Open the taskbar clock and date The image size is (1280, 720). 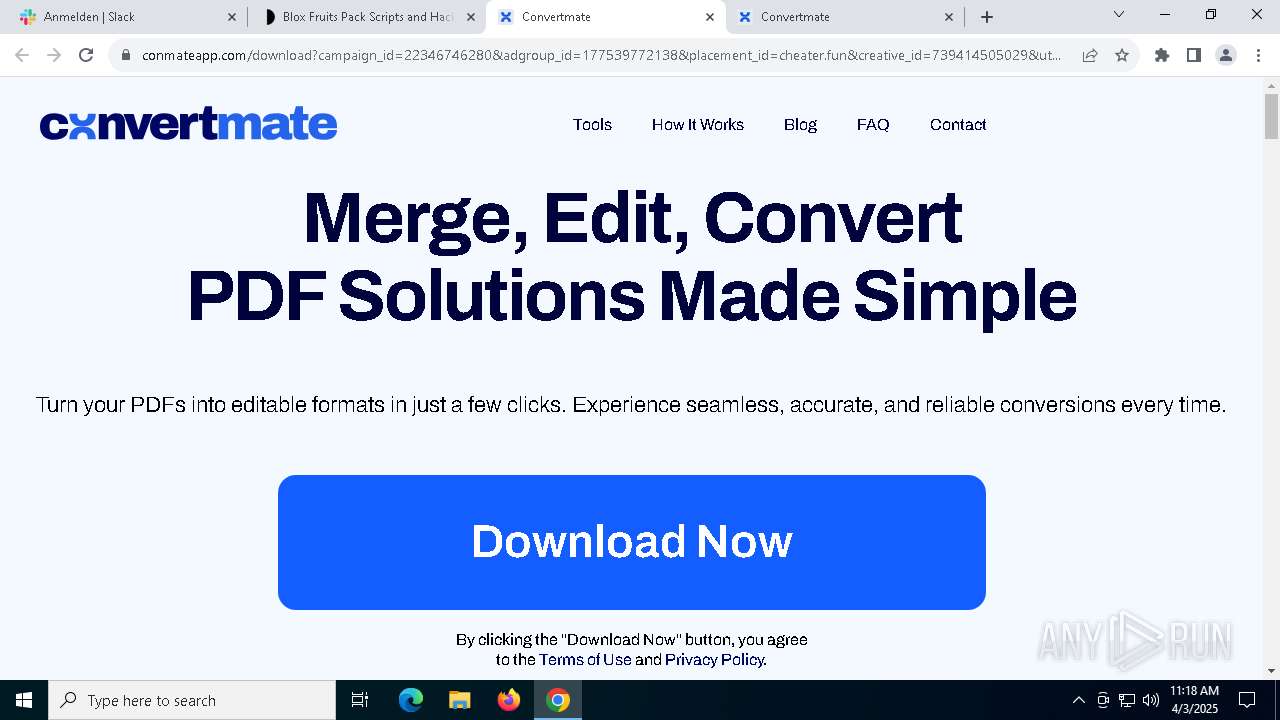tap(1194, 700)
